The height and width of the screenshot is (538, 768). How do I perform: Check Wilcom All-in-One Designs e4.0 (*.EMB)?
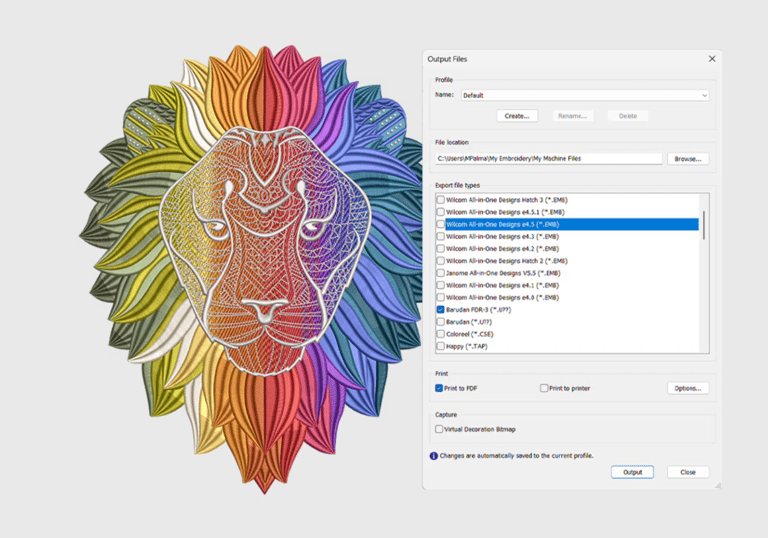click(x=440, y=297)
